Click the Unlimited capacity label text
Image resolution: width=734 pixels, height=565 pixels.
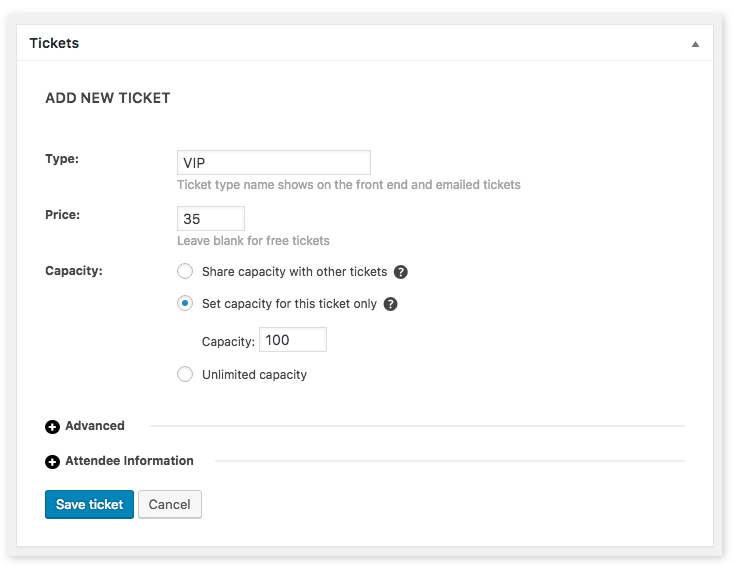254,374
